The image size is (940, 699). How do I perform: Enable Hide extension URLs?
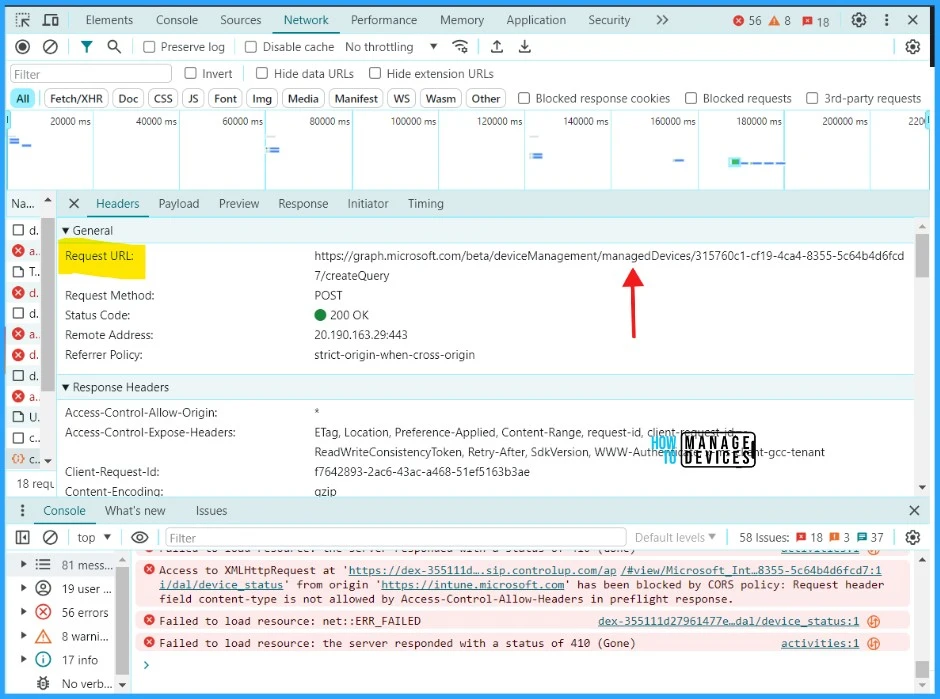tap(375, 73)
